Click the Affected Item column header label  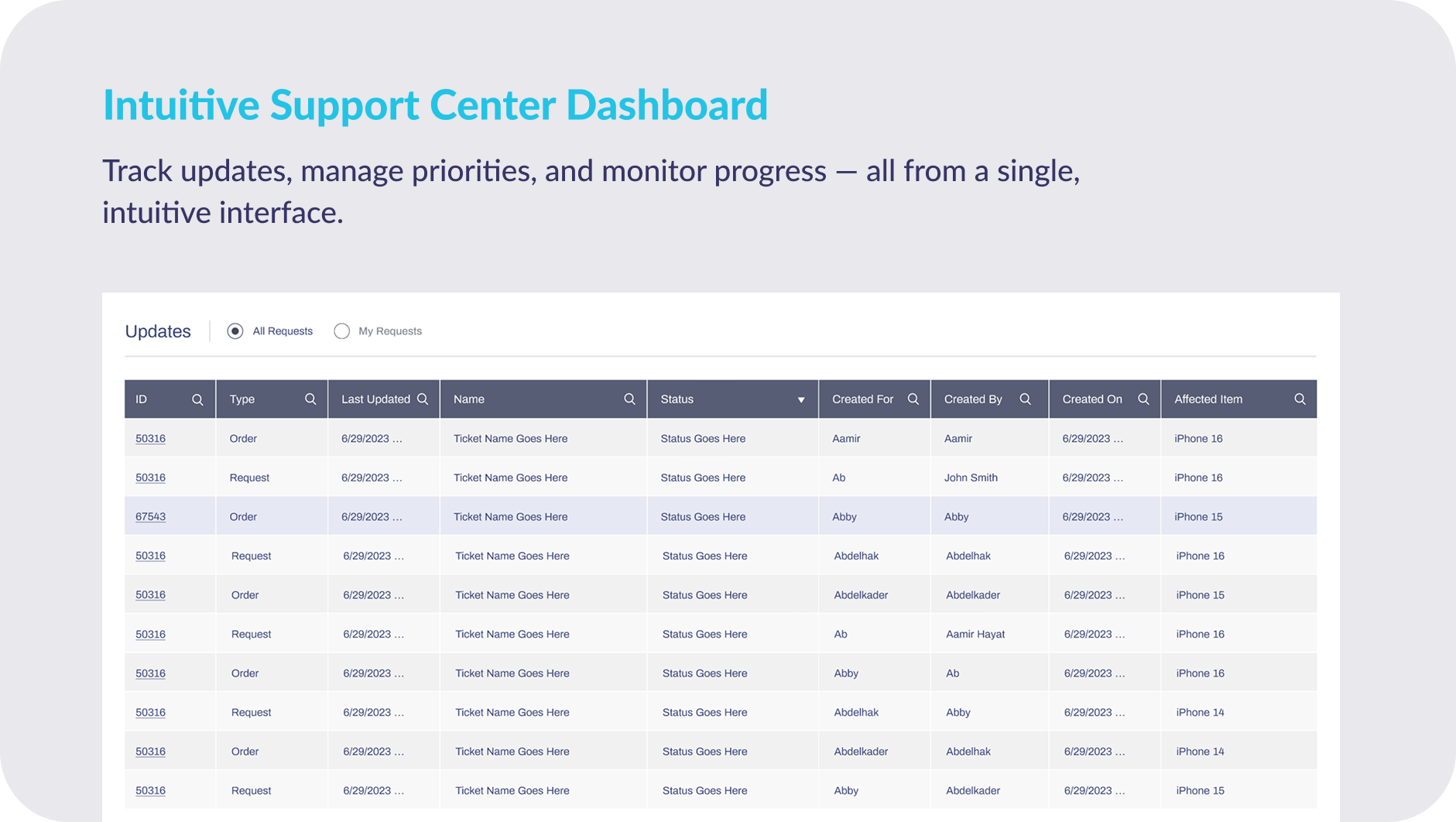click(1208, 399)
